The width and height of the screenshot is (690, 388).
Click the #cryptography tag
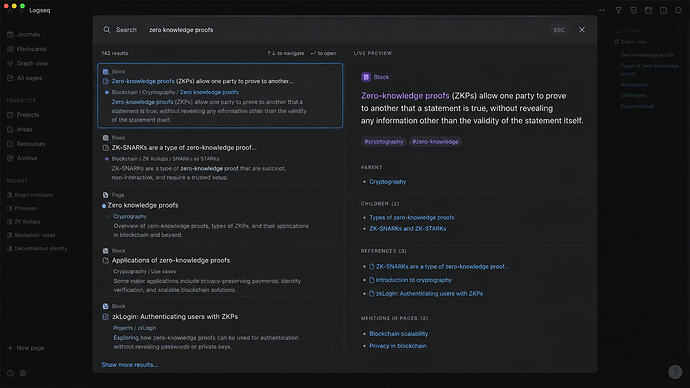click(384, 142)
